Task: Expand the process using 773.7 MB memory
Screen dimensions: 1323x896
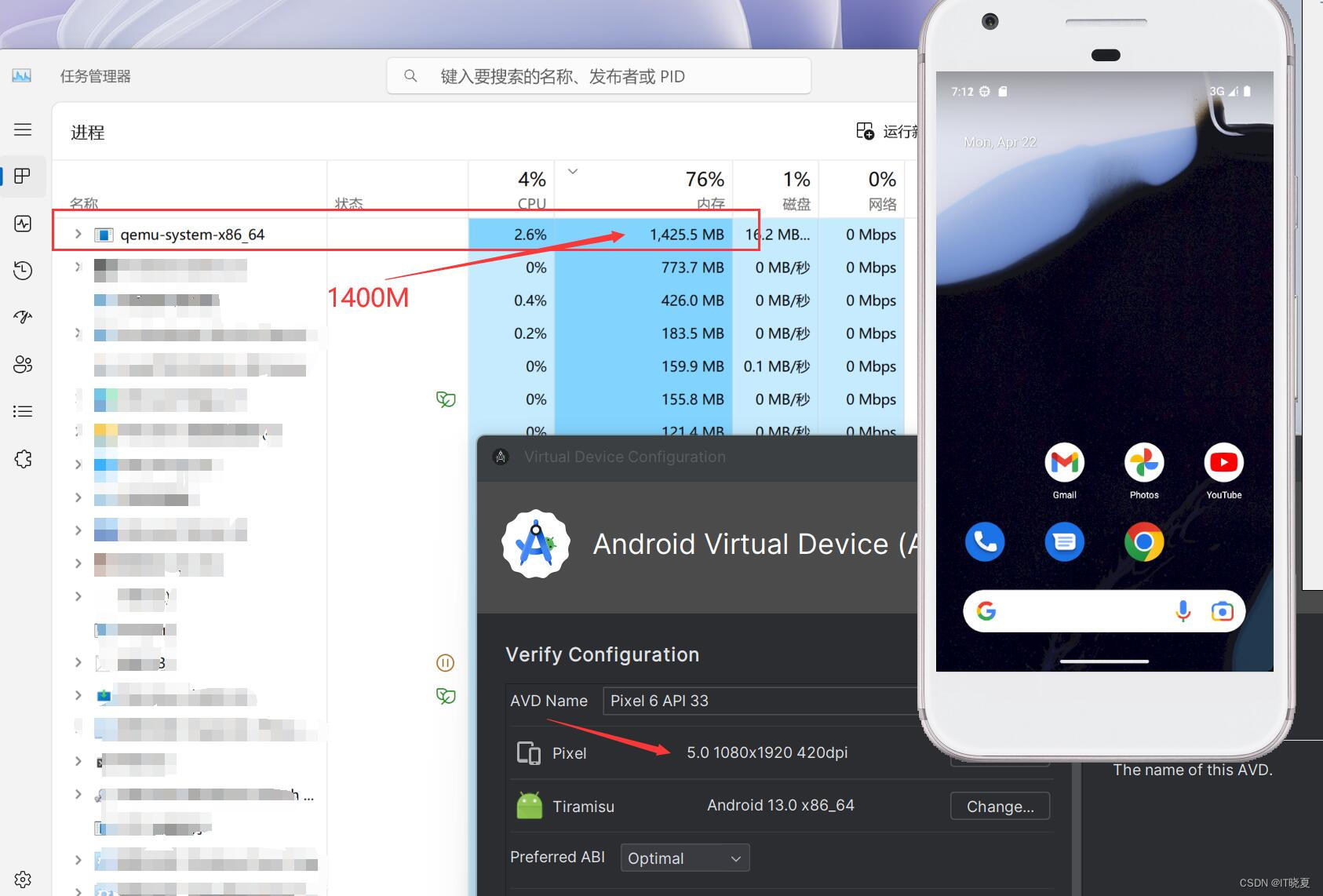Action: pyautogui.click(x=78, y=267)
